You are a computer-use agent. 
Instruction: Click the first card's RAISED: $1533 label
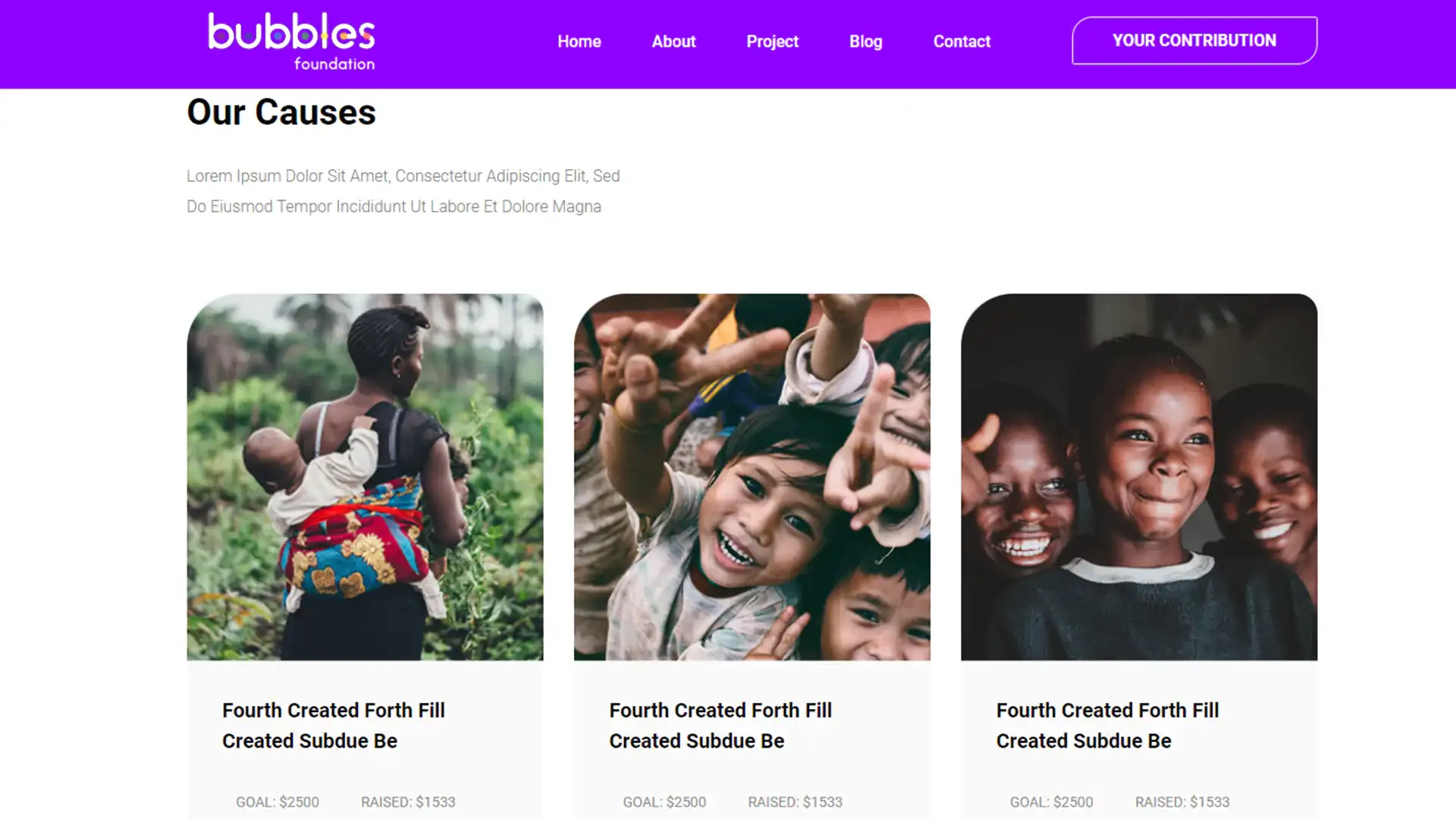408,802
